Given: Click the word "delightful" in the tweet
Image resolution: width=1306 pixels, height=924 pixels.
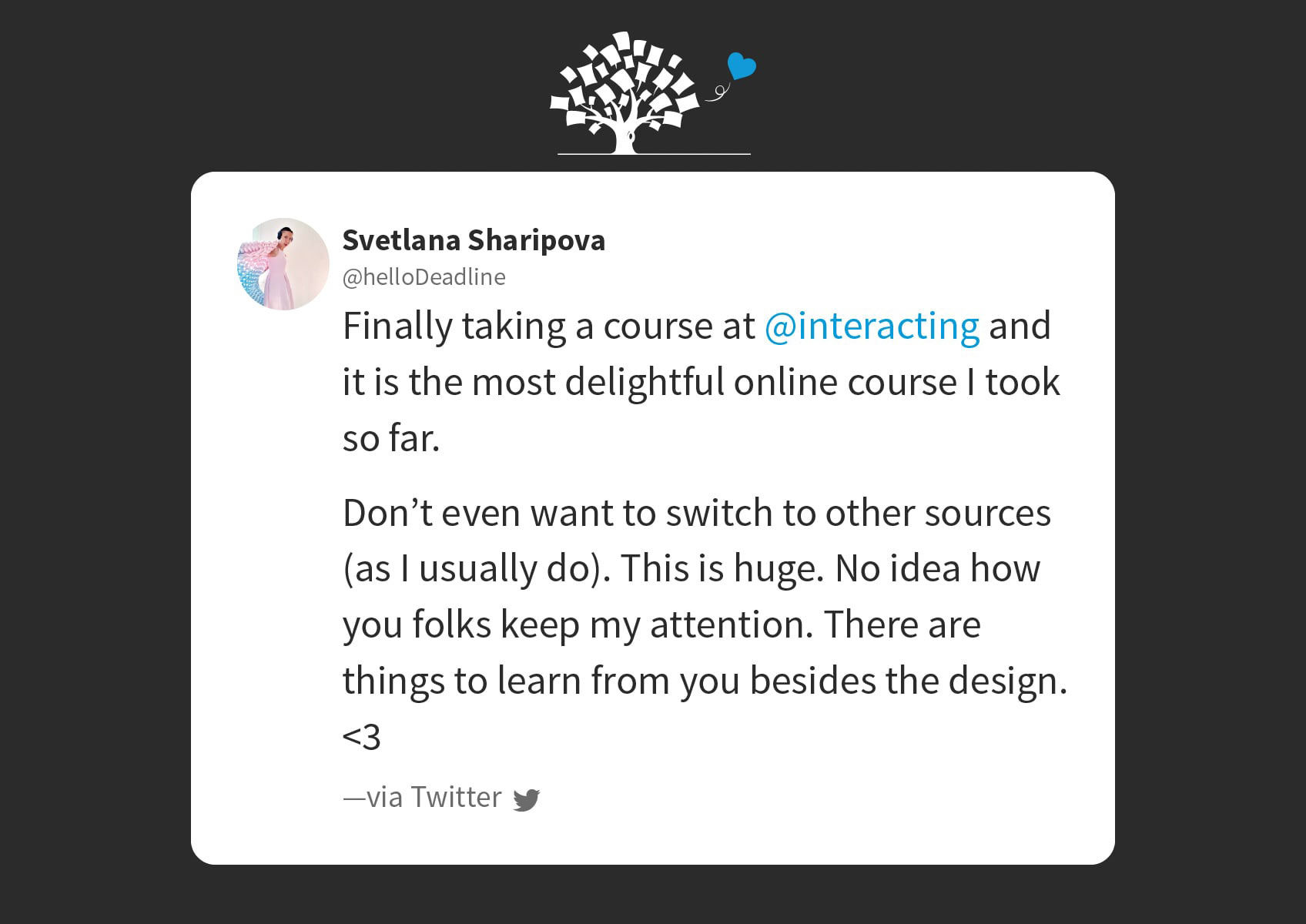Looking at the screenshot, I should pos(645,382).
